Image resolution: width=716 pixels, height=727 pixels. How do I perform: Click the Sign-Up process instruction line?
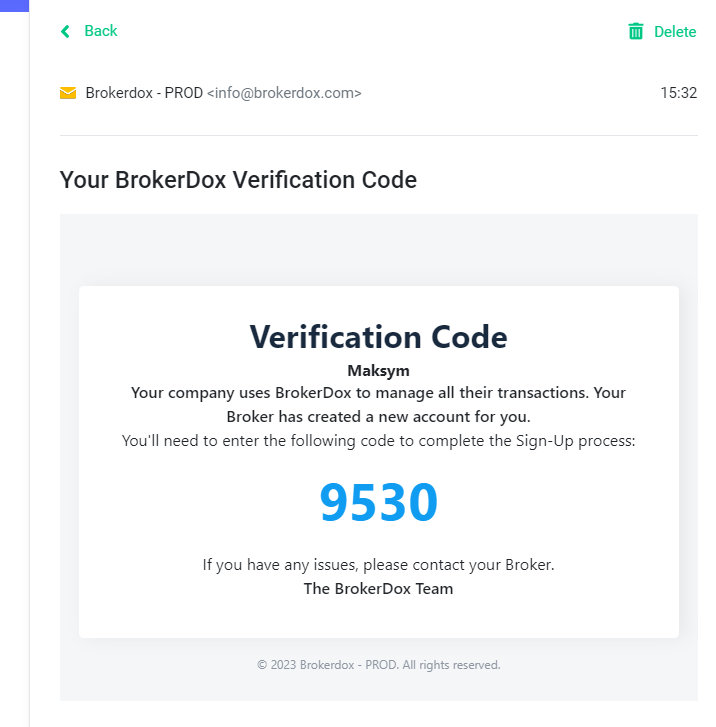click(378, 440)
